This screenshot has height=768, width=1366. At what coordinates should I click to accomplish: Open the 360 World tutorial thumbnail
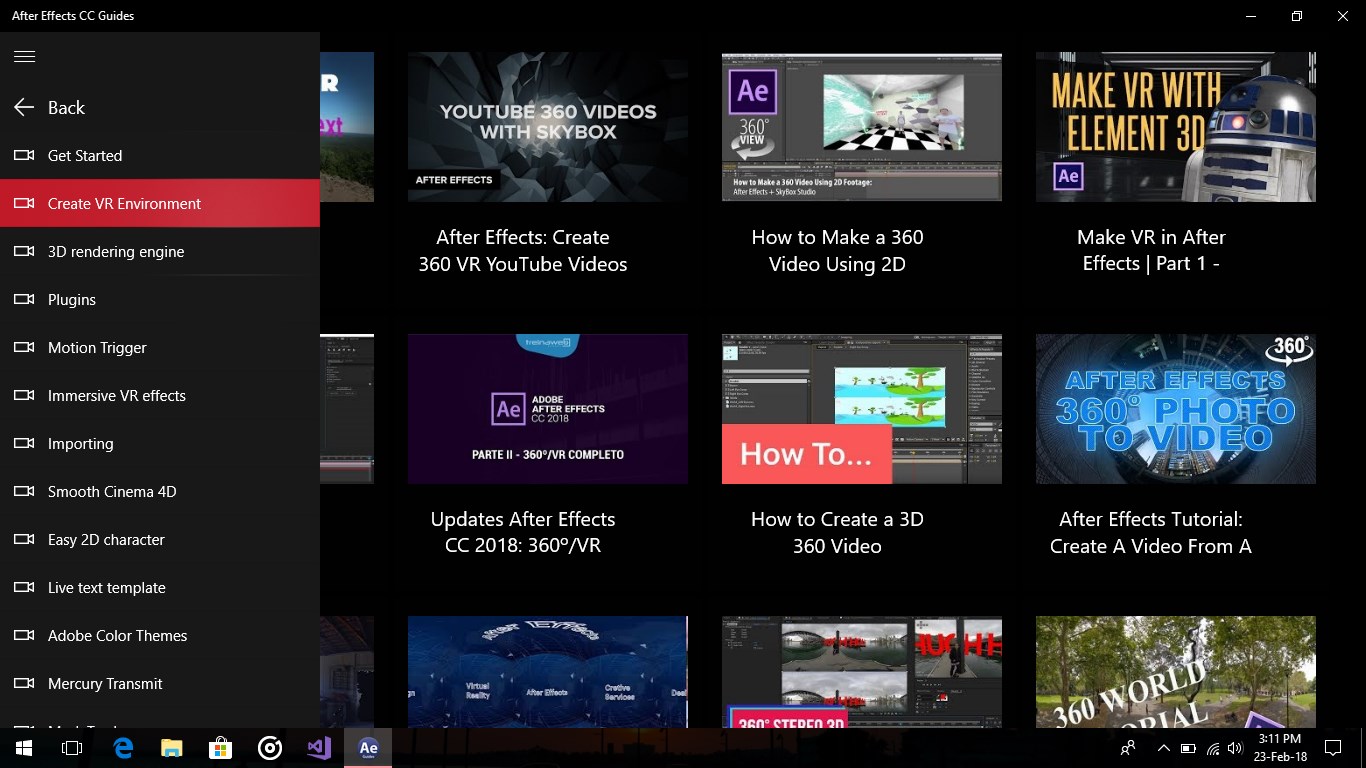click(x=1176, y=672)
